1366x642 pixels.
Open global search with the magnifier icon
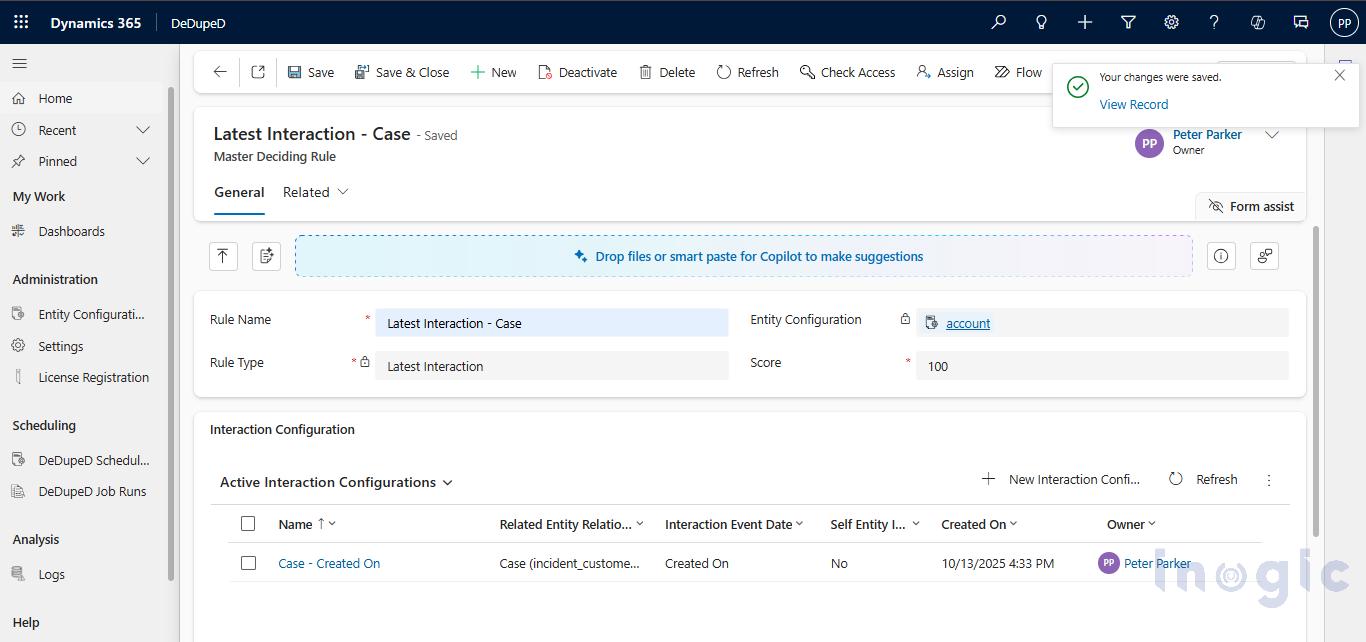click(997, 21)
